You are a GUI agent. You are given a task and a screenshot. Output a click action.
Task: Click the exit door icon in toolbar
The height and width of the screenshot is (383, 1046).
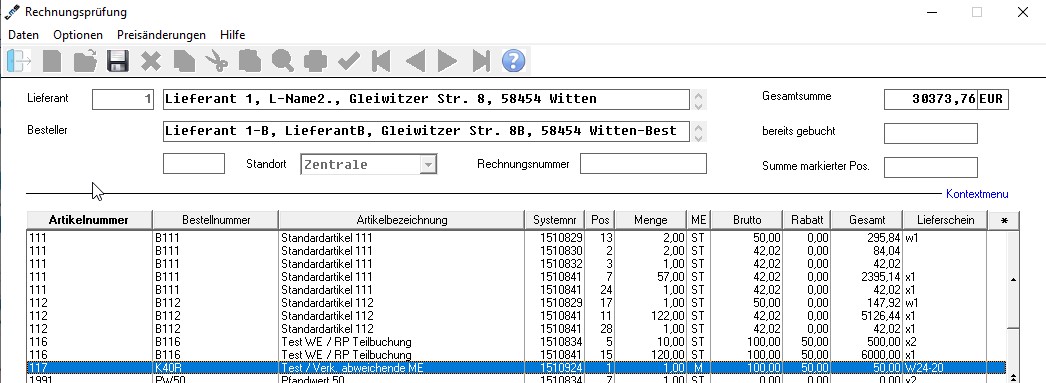19,61
